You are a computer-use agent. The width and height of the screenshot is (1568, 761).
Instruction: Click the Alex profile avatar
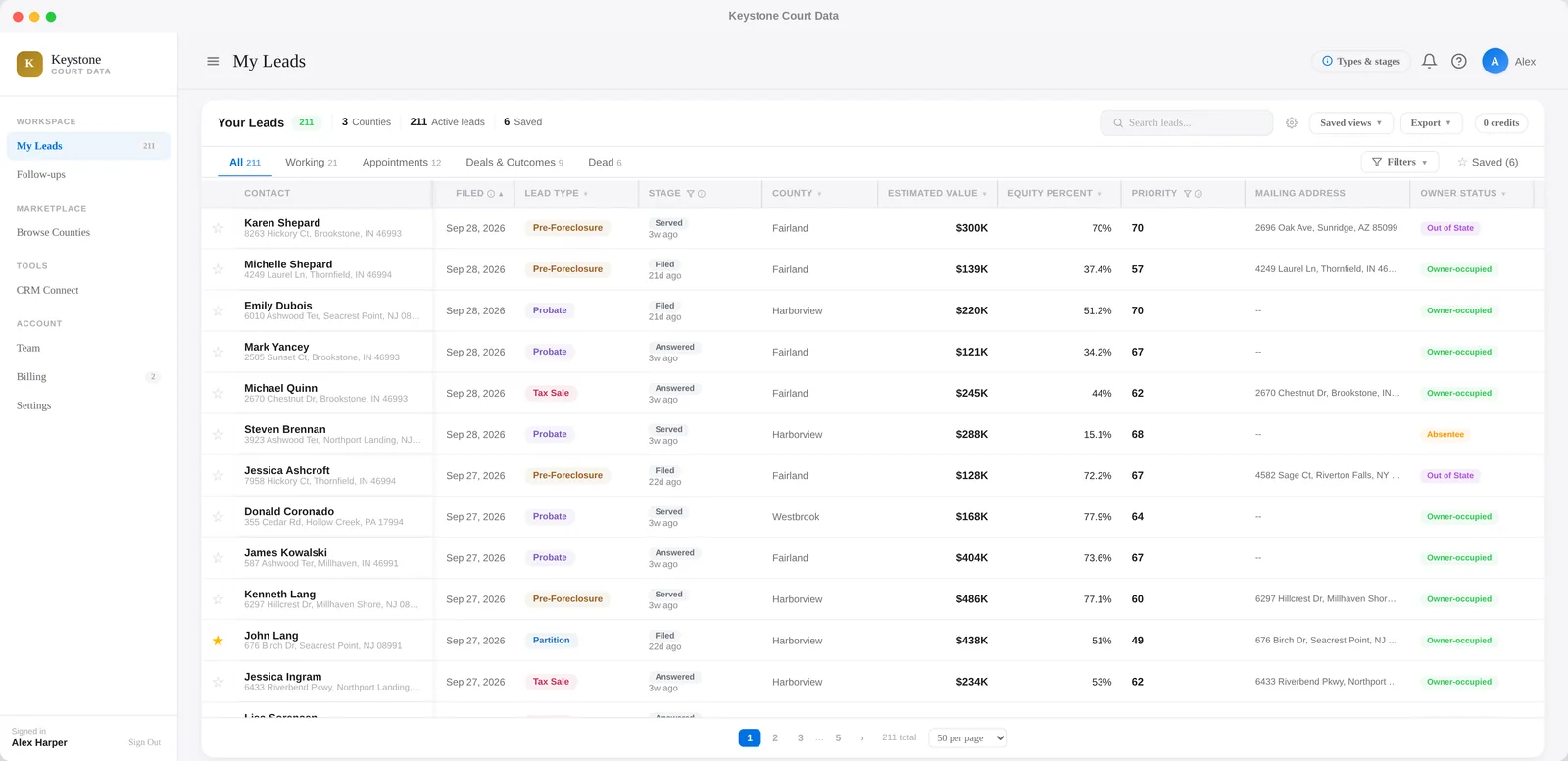[x=1494, y=61]
